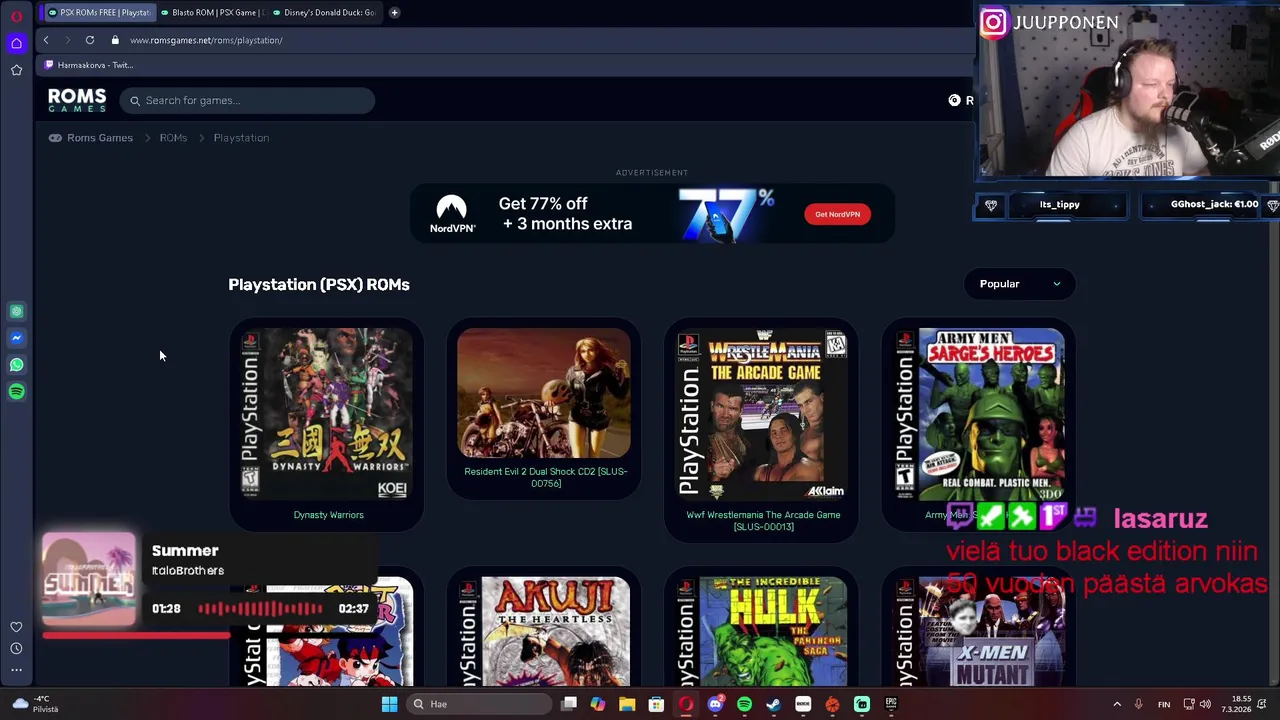Reload the page with the refresh icon
The image size is (1280, 720).
(x=90, y=40)
